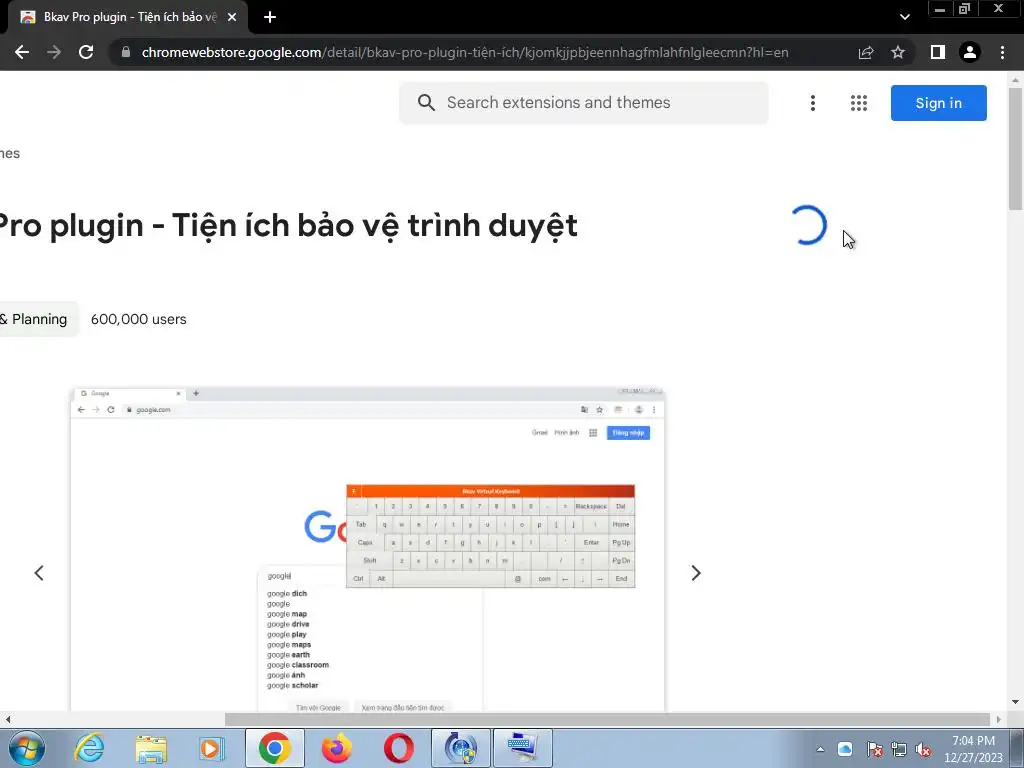Image resolution: width=1024 pixels, height=768 pixels.
Task: Click the address bar URL
Action: pyautogui.click(x=465, y=52)
